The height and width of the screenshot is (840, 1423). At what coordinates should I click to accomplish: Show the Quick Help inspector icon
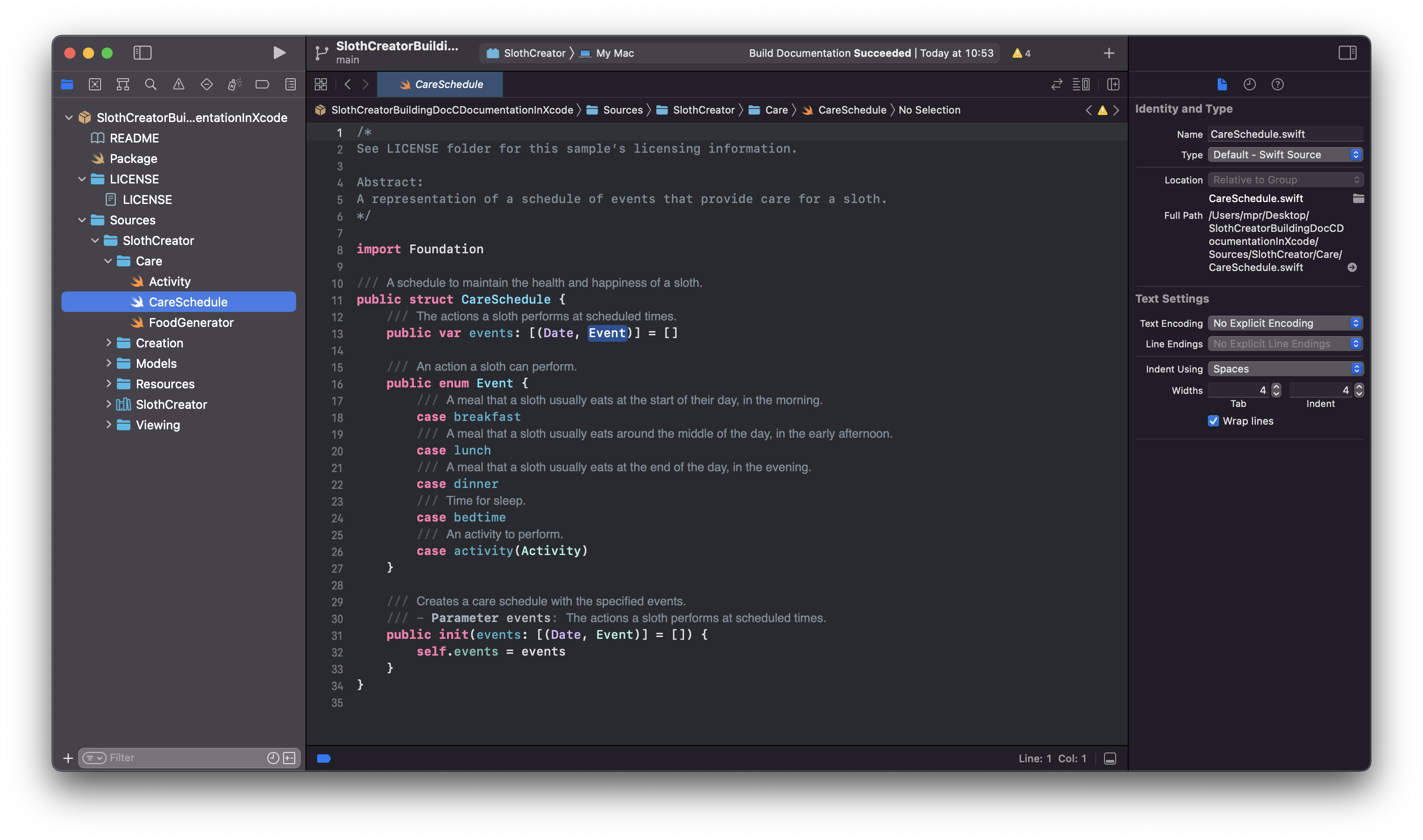tap(1277, 84)
